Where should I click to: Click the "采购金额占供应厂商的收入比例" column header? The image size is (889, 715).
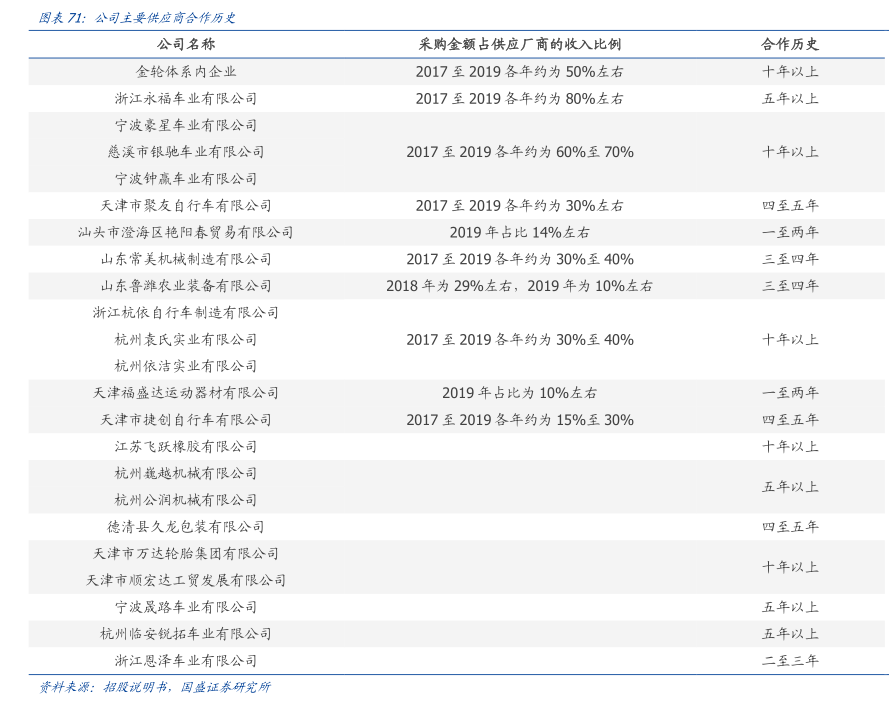click(x=519, y=45)
